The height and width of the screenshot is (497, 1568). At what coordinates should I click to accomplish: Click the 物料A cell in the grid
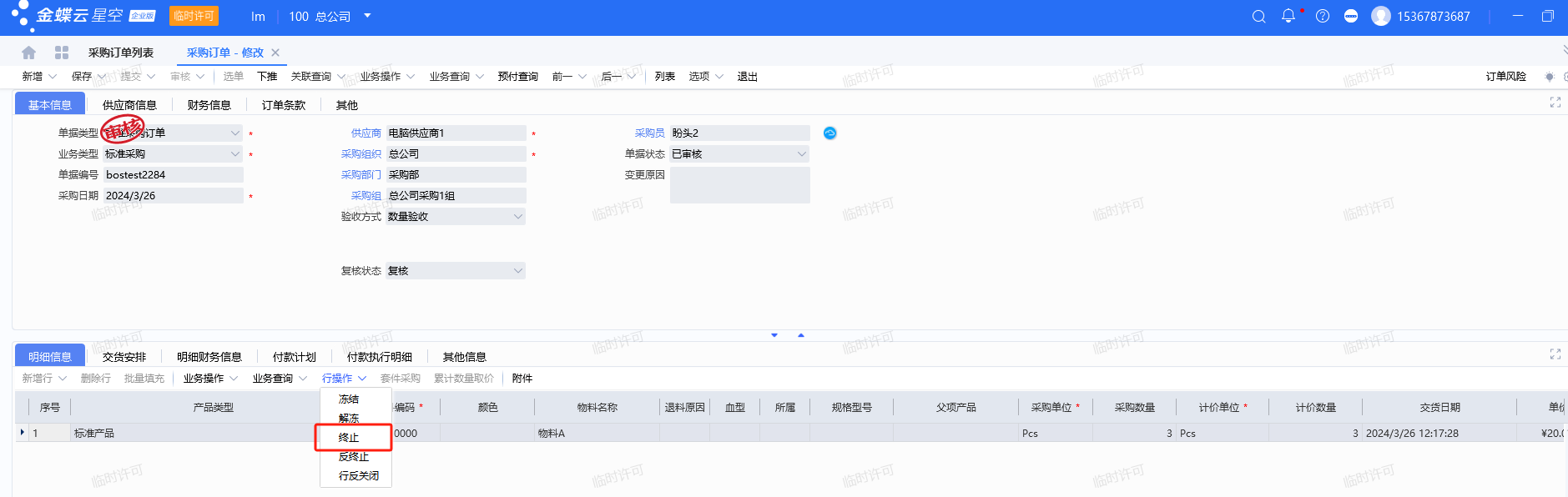click(597, 434)
